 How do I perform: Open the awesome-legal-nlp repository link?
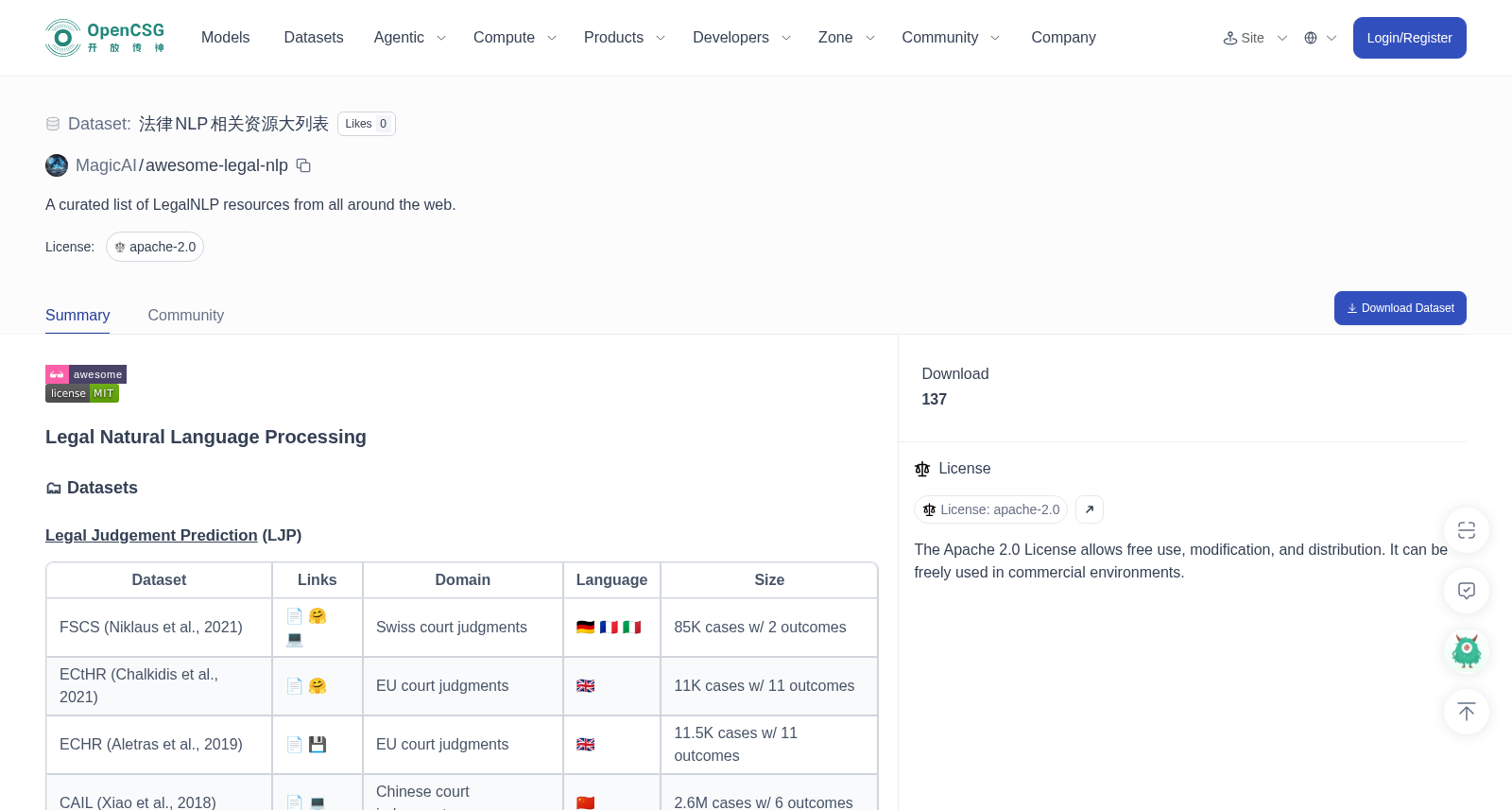(x=216, y=165)
